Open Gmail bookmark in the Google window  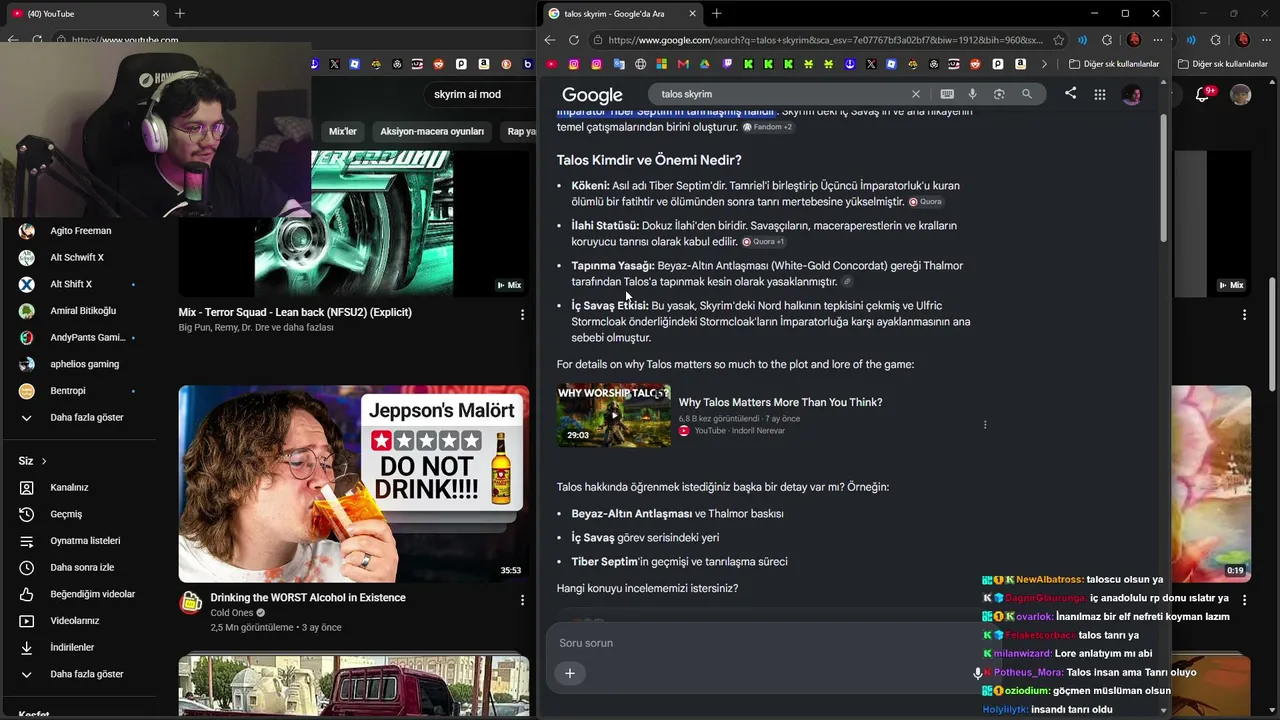pos(683,64)
